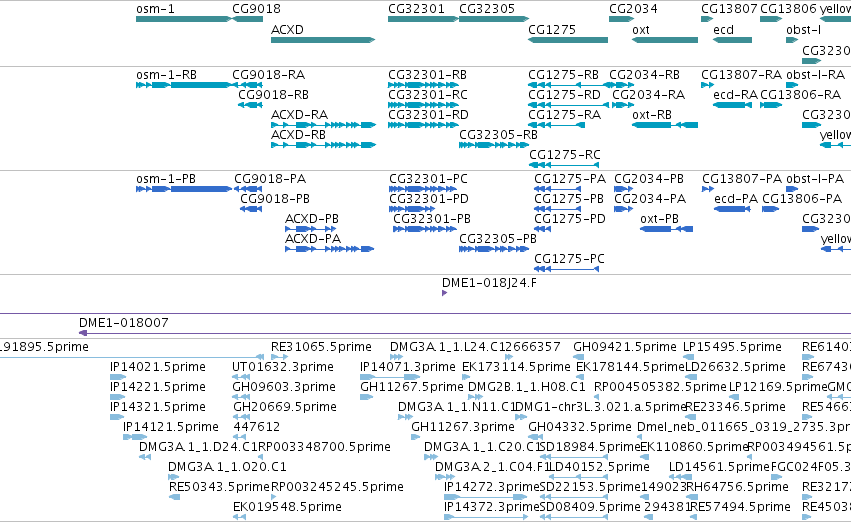851x522 pixels.
Task: Click the DME1-018J24.F marker label
Action: (x=489, y=283)
